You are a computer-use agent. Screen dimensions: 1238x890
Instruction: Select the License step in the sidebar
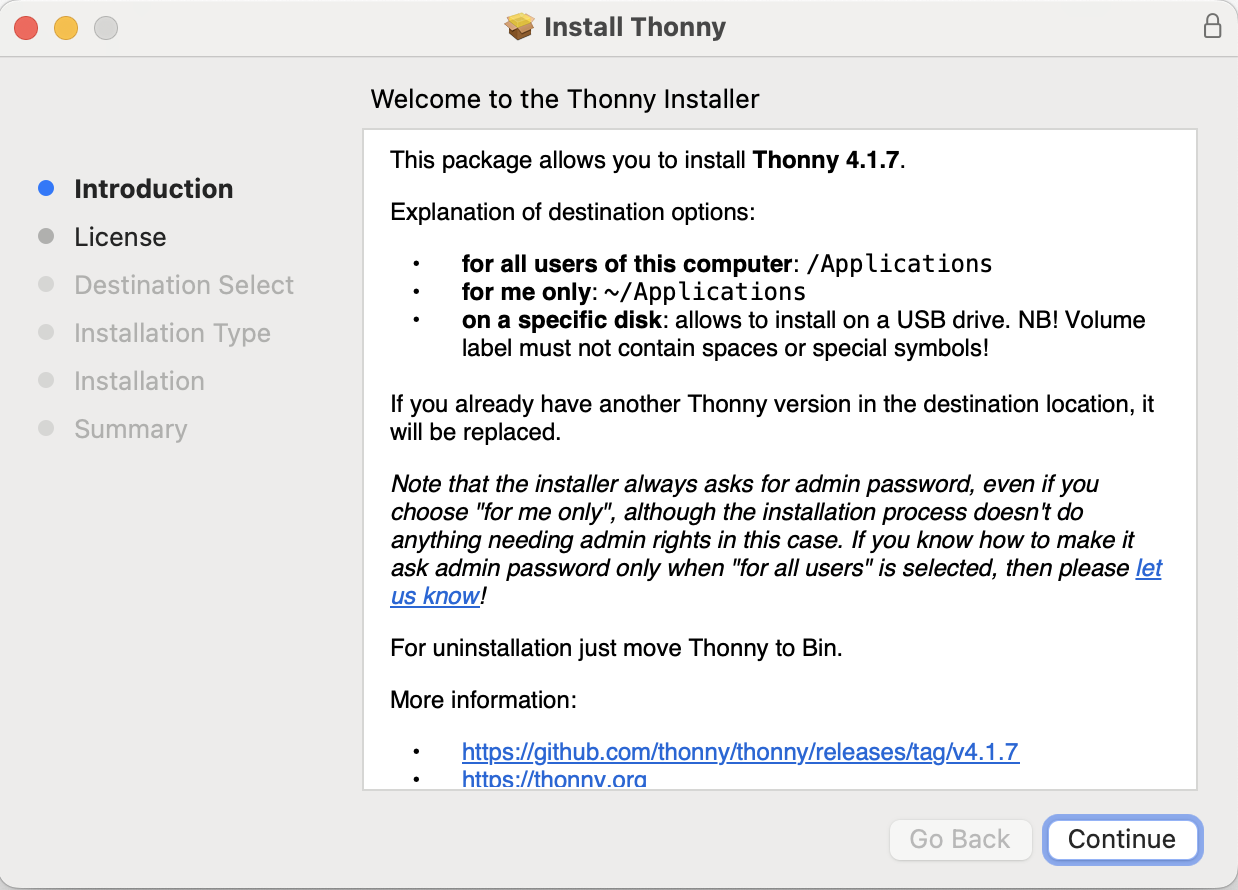[x=120, y=237]
